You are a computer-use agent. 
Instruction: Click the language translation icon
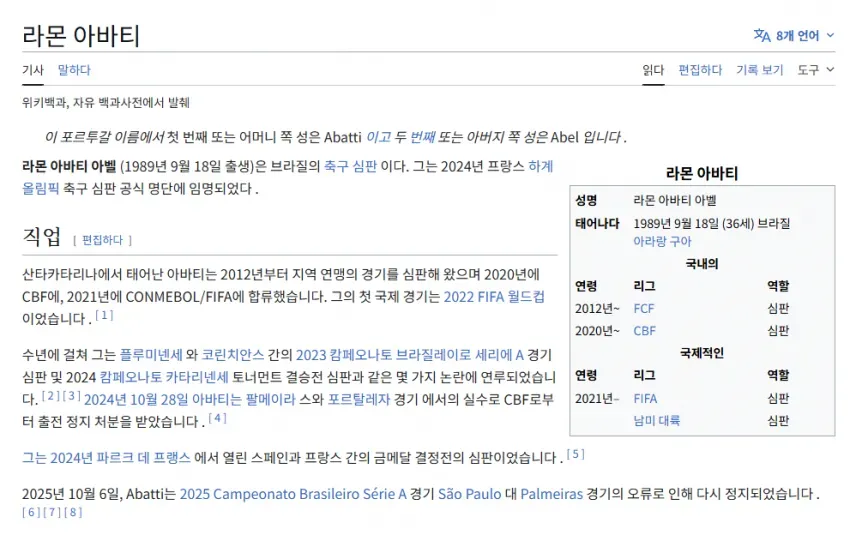click(762, 36)
